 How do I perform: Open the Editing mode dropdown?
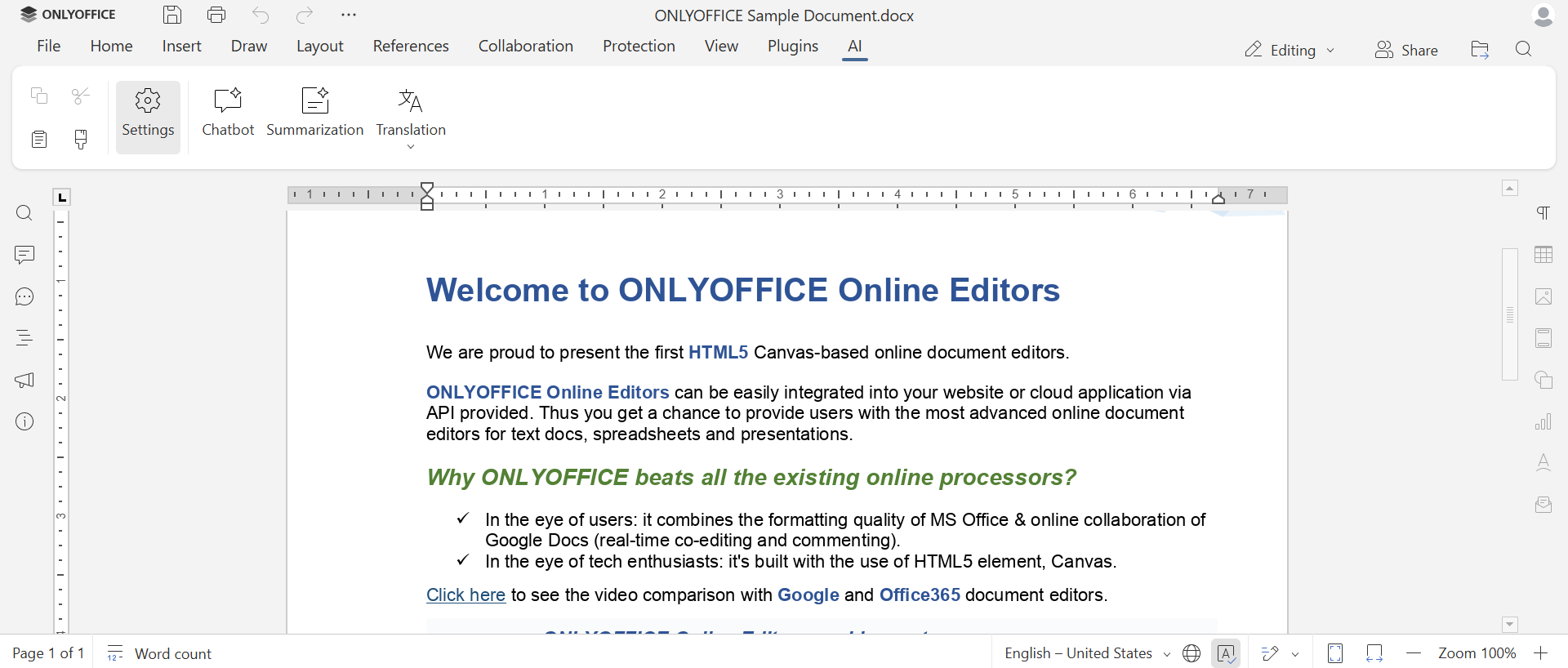1290,51
